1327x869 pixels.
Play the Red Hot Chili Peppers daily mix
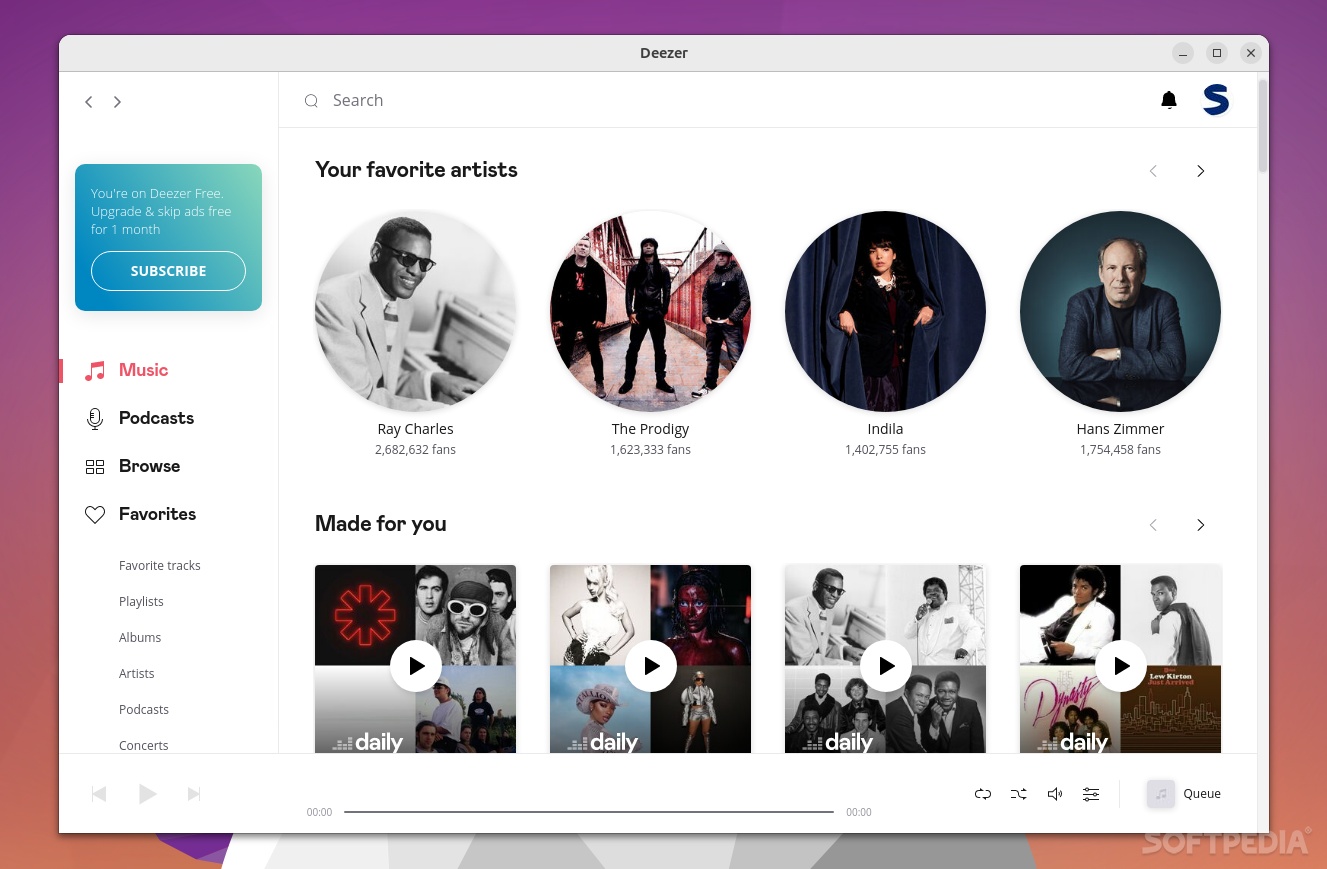[416, 666]
